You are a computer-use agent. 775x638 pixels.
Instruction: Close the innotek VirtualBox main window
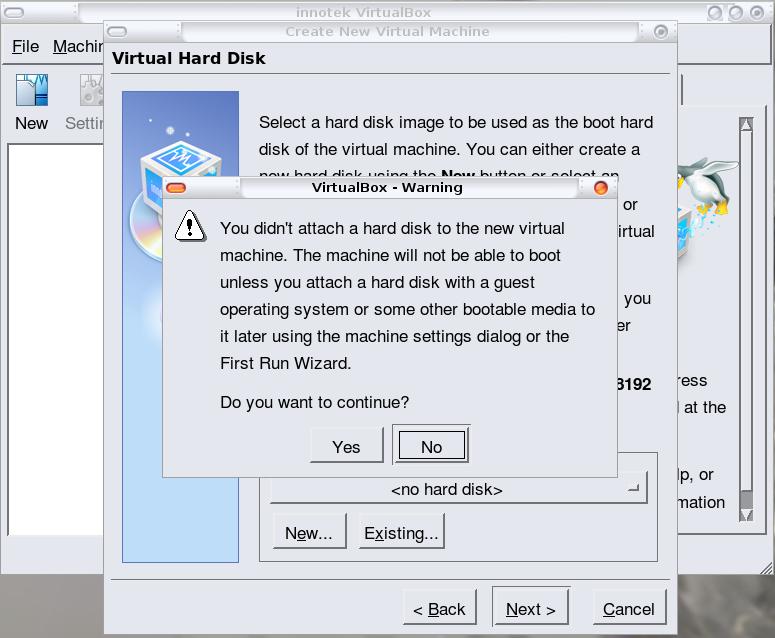757,12
